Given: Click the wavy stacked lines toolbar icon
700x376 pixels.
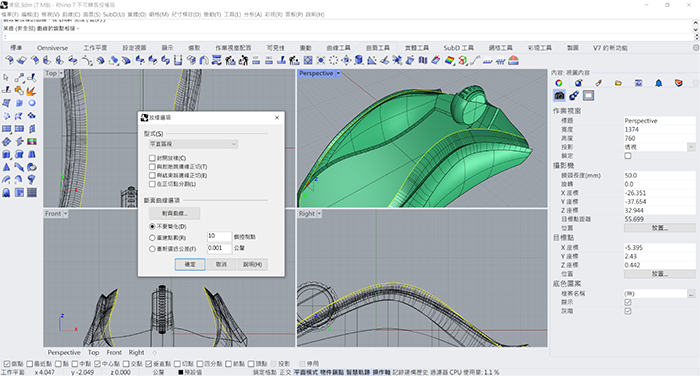Looking at the screenshot, I should [217, 60].
